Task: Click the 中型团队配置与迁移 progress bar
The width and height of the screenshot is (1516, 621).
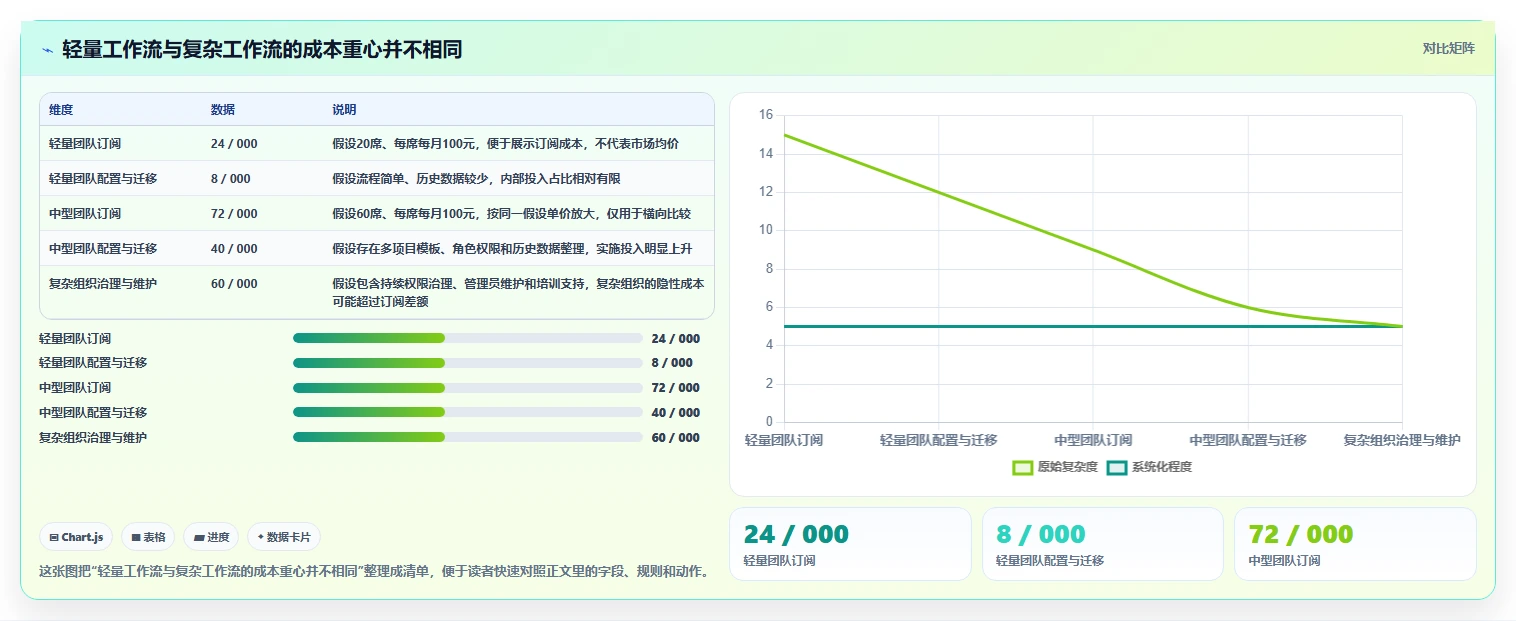Action: pos(467,412)
